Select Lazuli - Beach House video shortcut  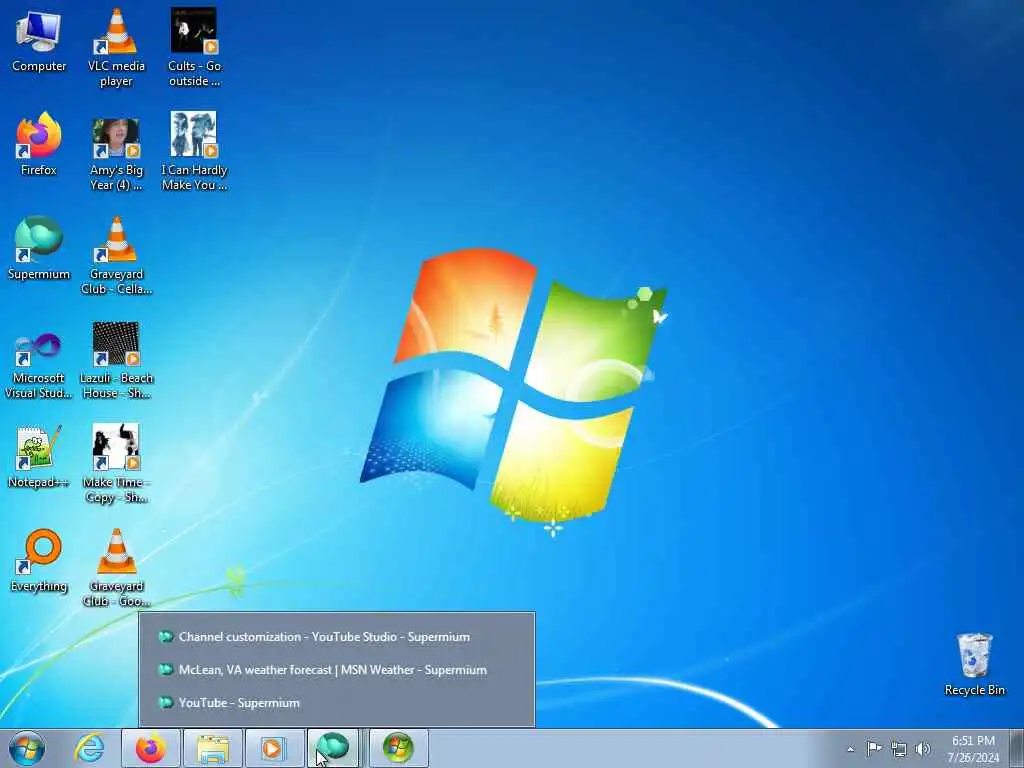(x=116, y=360)
